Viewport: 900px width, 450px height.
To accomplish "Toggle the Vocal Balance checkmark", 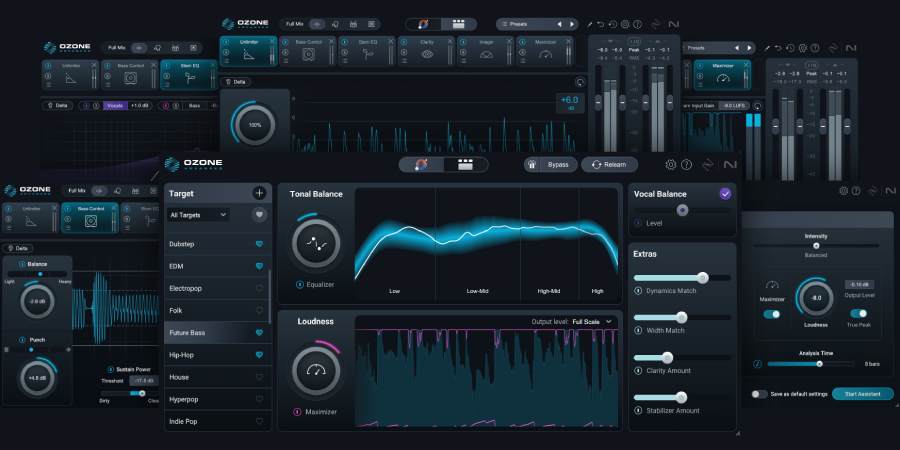I will pyautogui.click(x=726, y=194).
